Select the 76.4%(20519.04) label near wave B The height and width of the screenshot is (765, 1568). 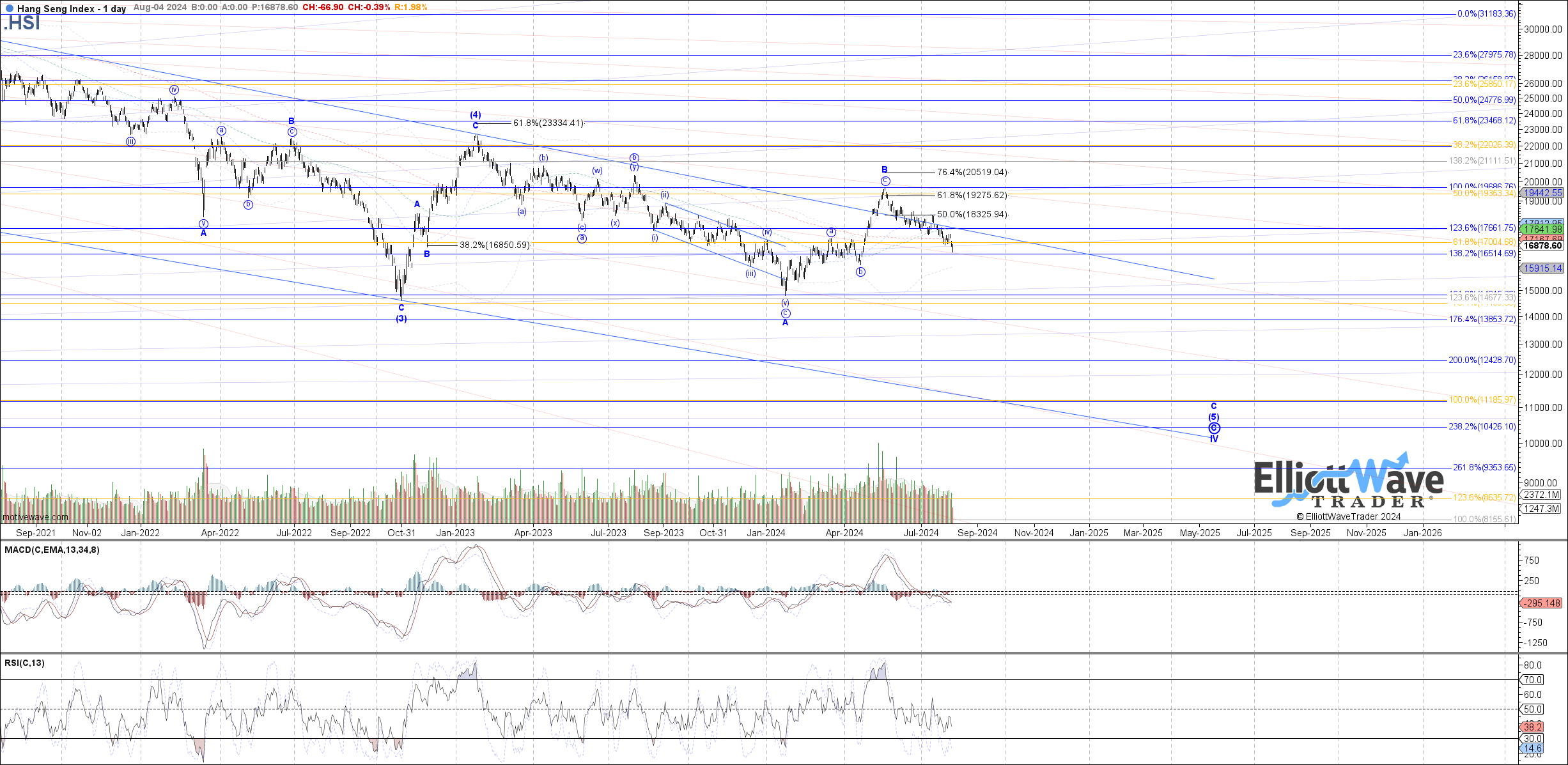point(972,172)
